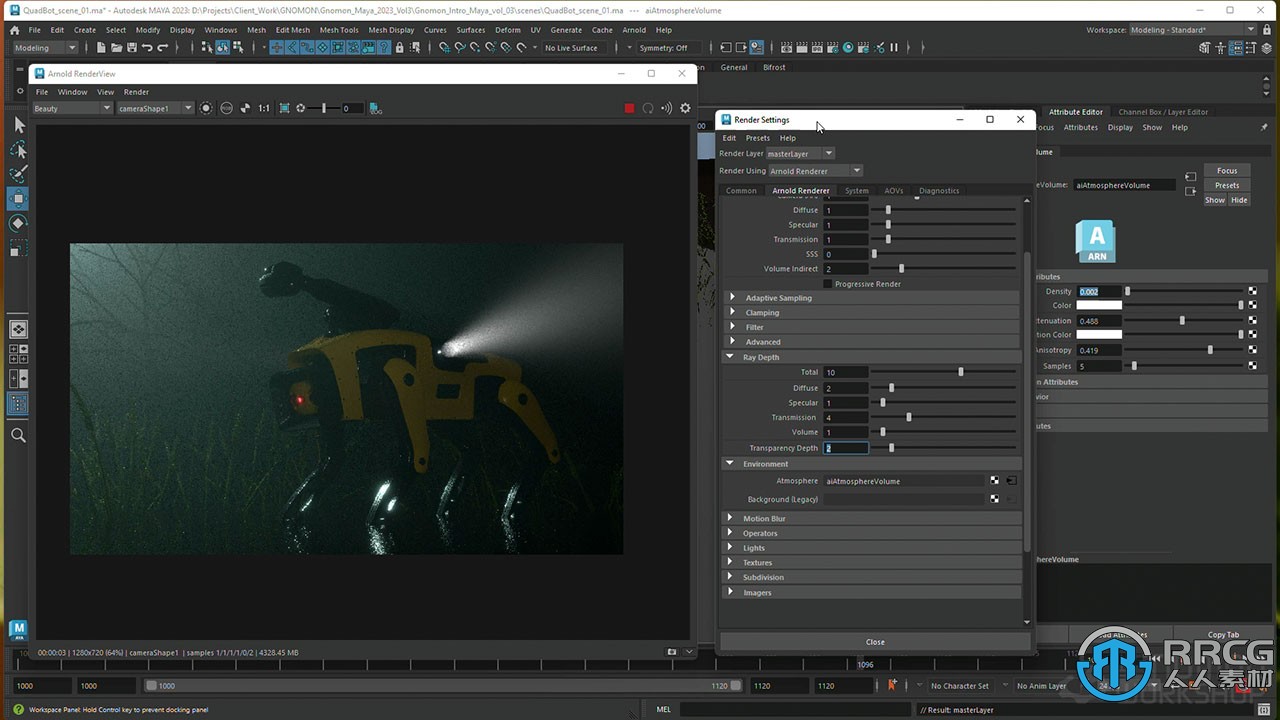The width and height of the screenshot is (1280, 720).
Task: Click the red Stop render icon in RenderView
Action: coord(629,108)
